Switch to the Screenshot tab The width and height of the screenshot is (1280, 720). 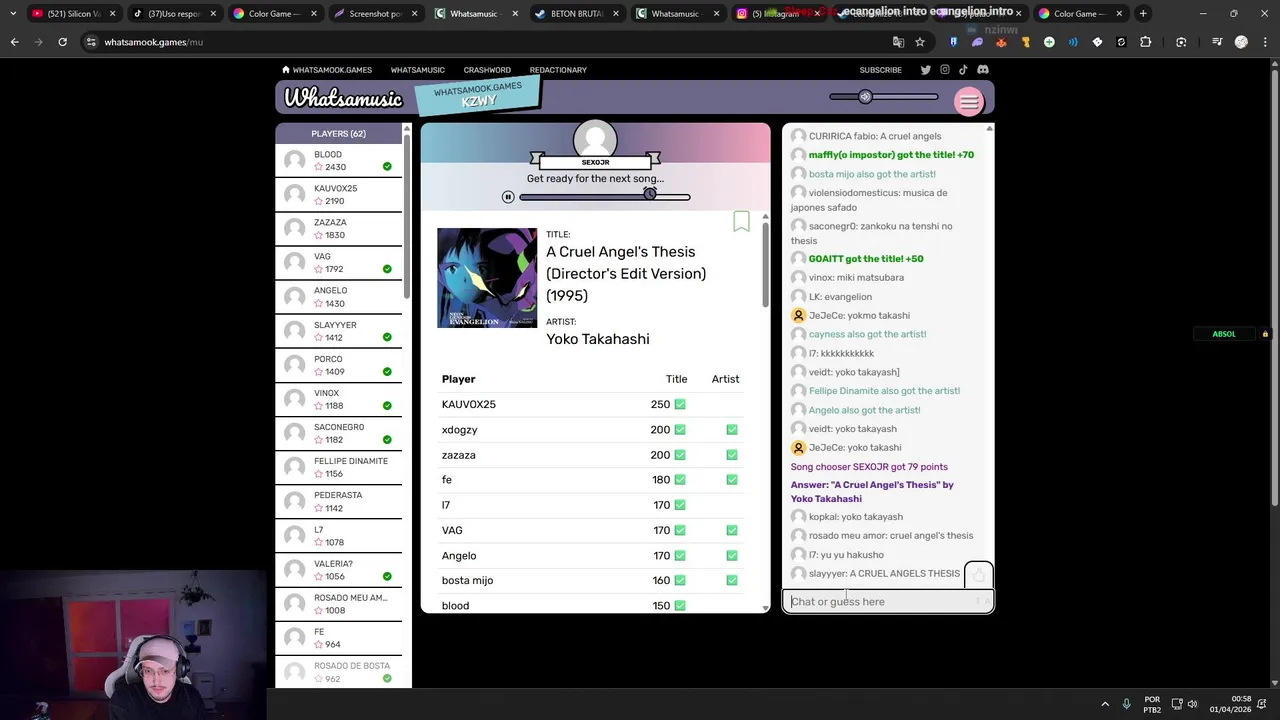coord(375,13)
